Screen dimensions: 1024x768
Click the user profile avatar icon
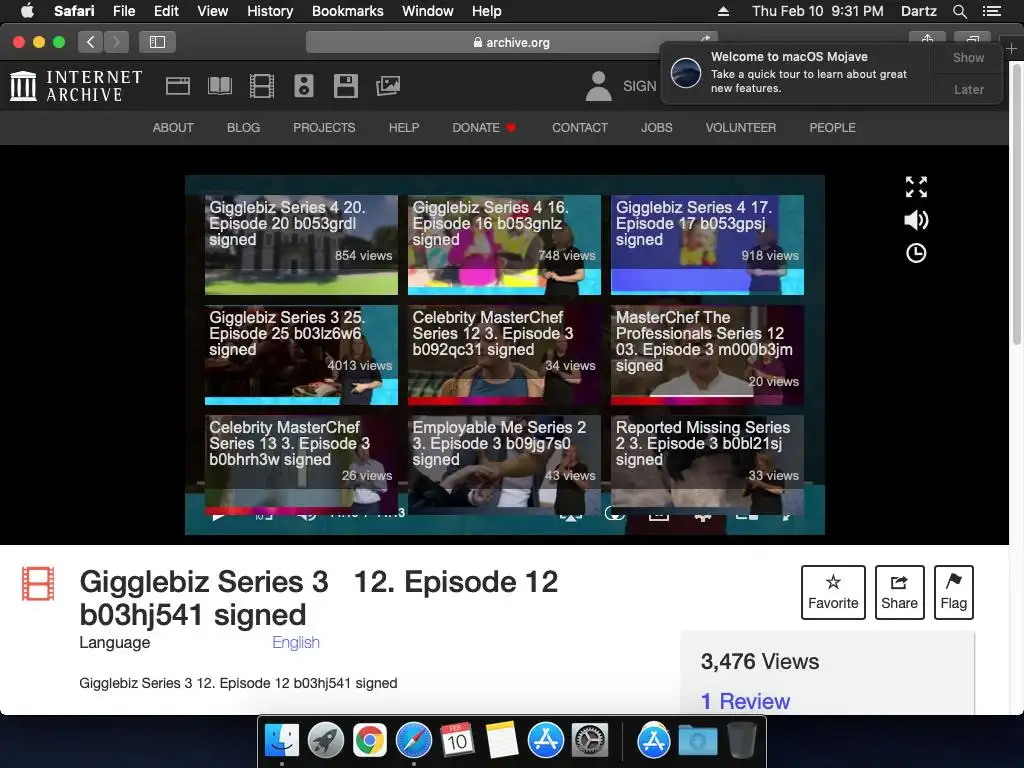click(598, 86)
